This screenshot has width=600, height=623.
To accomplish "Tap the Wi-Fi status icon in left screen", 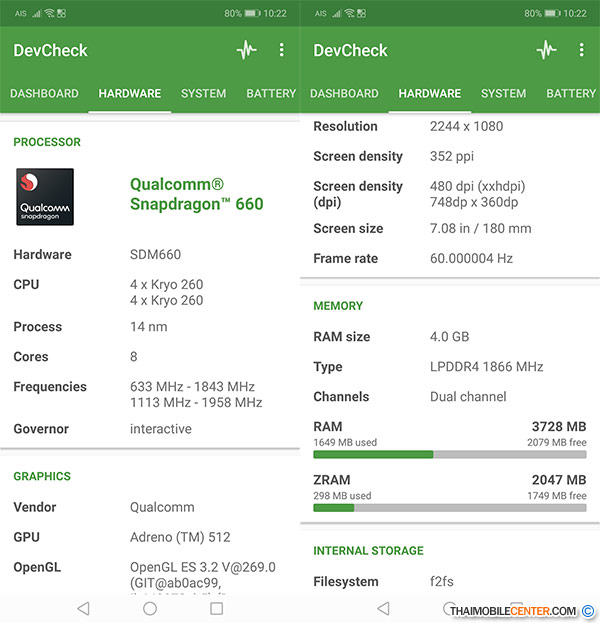I will point(50,14).
